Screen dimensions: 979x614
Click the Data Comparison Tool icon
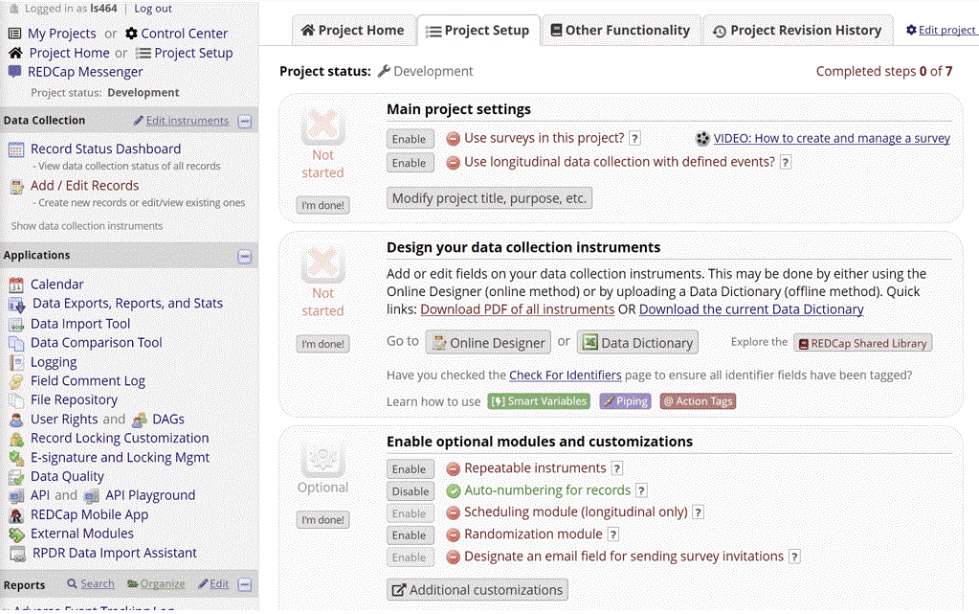coord(16,343)
